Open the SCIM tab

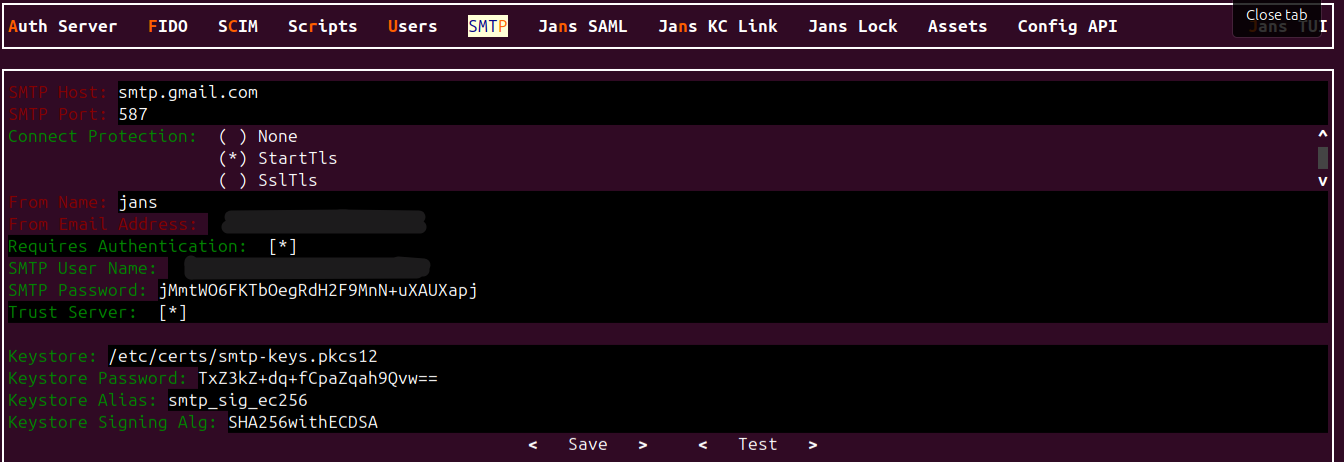(x=237, y=27)
